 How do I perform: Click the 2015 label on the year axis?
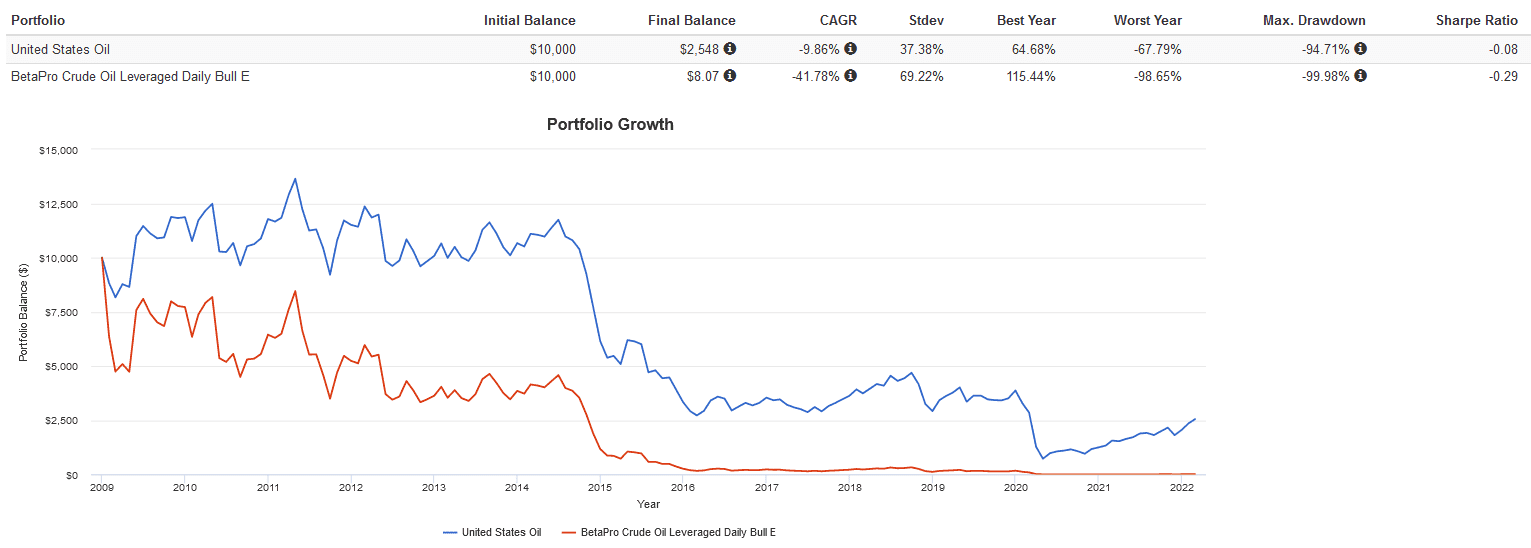click(600, 487)
